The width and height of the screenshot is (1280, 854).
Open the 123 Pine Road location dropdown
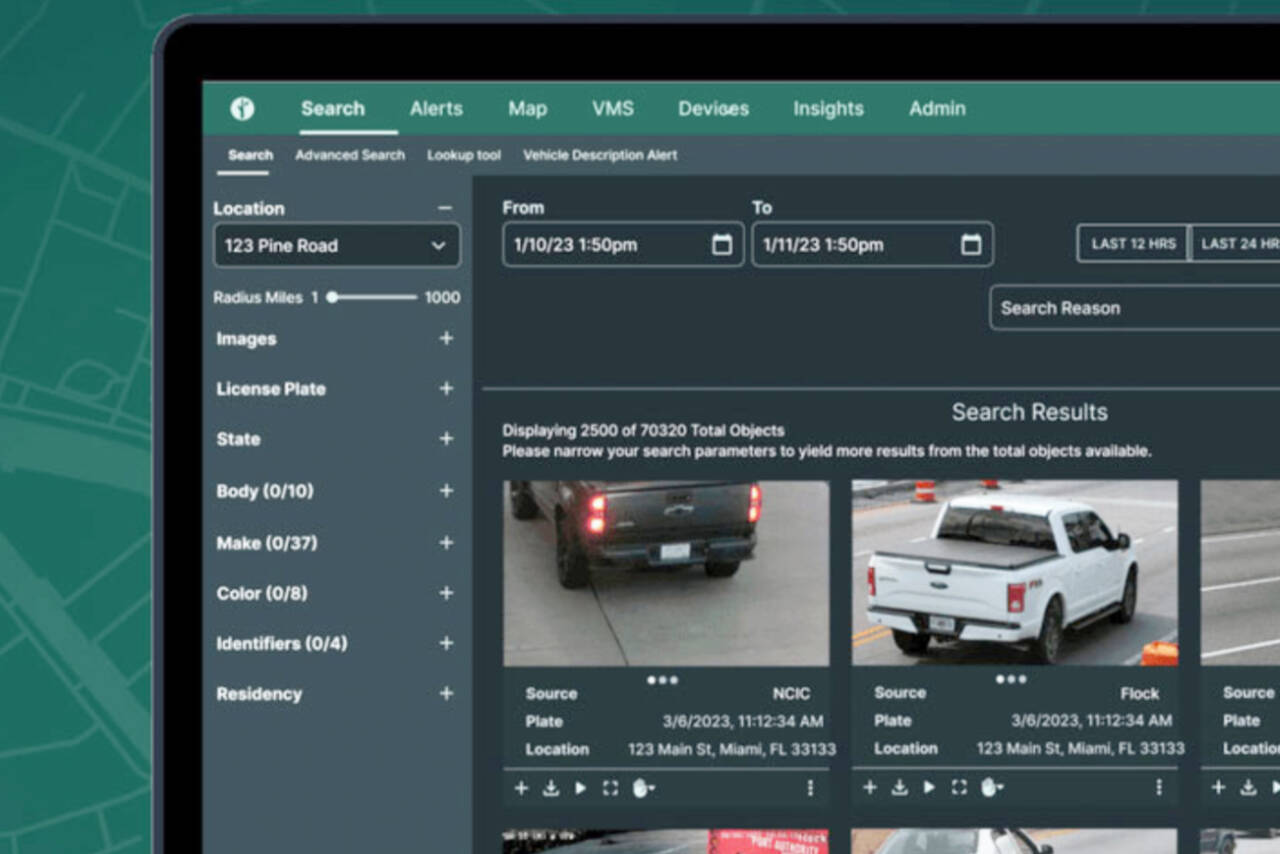(x=336, y=245)
